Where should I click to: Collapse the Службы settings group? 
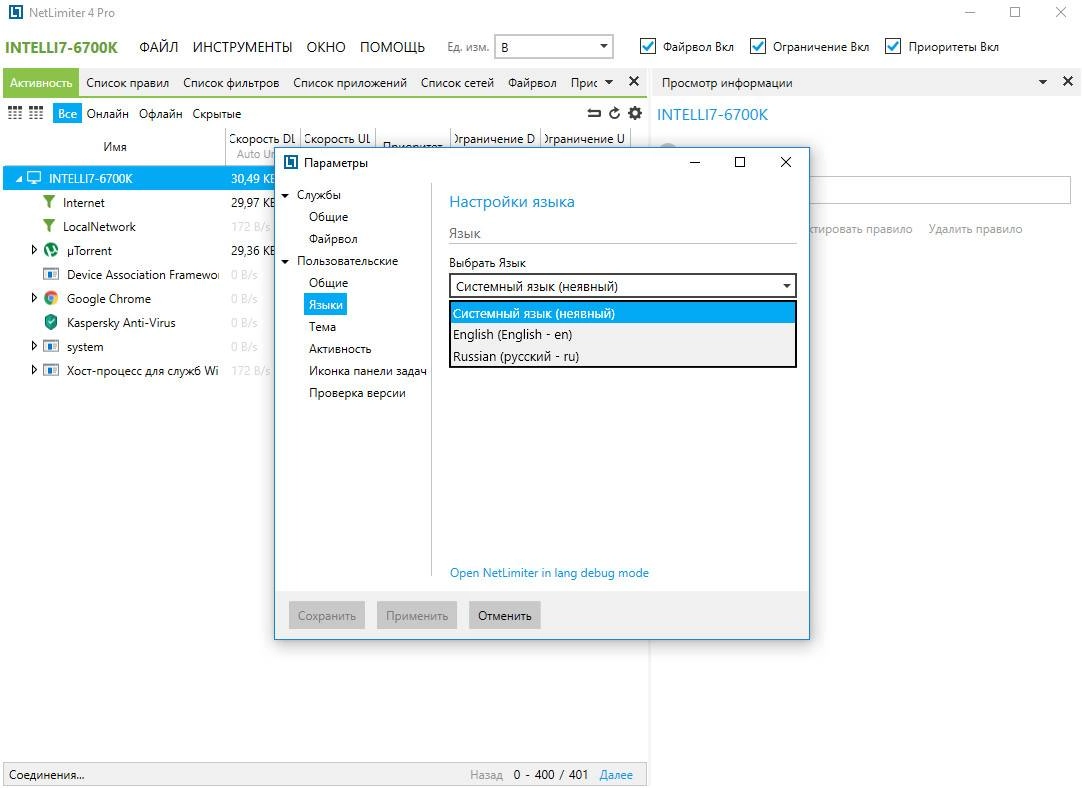pos(285,195)
